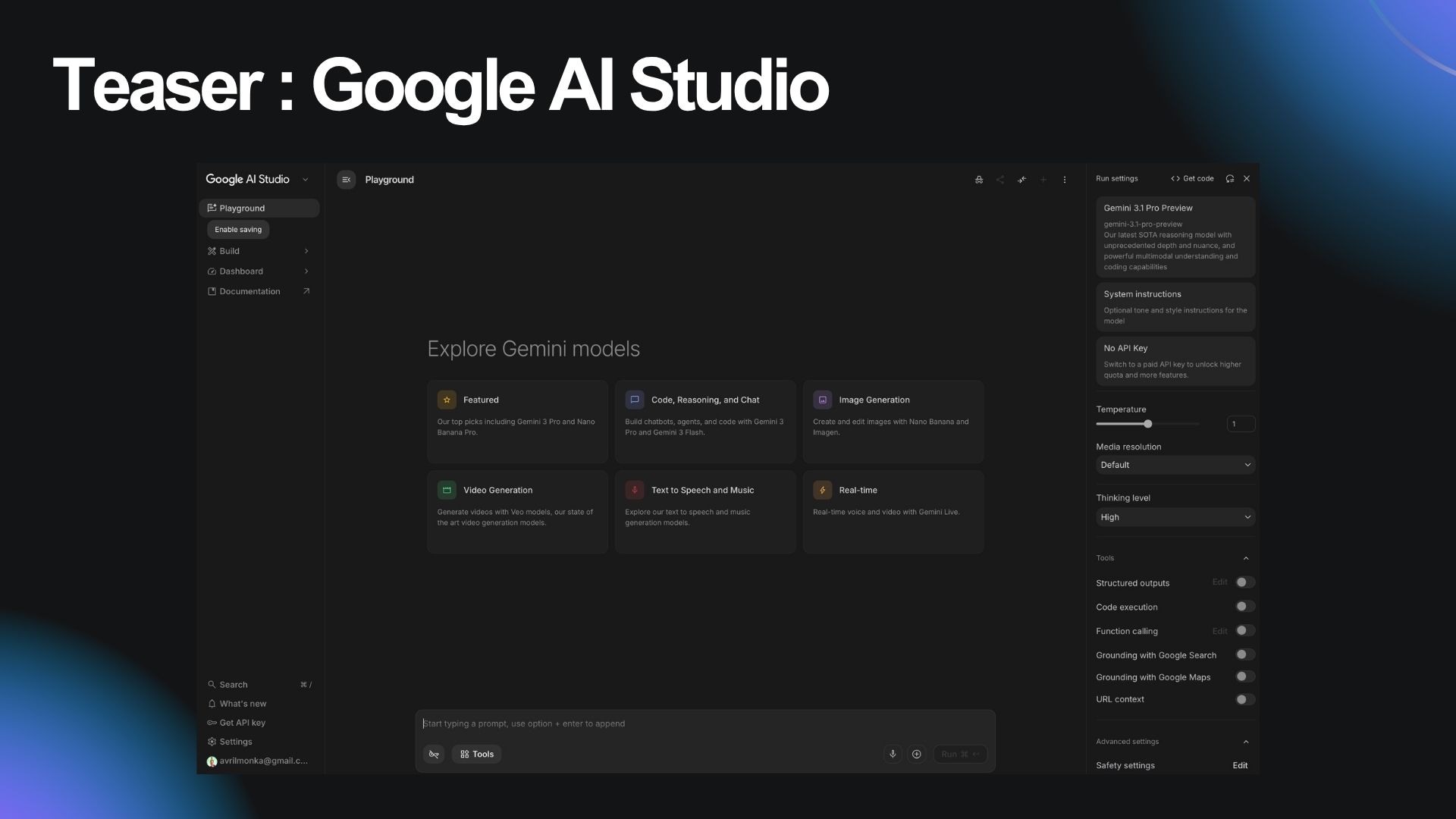Click chat icon on Code, Reasoning card
This screenshot has height=819, width=1456.
click(635, 400)
